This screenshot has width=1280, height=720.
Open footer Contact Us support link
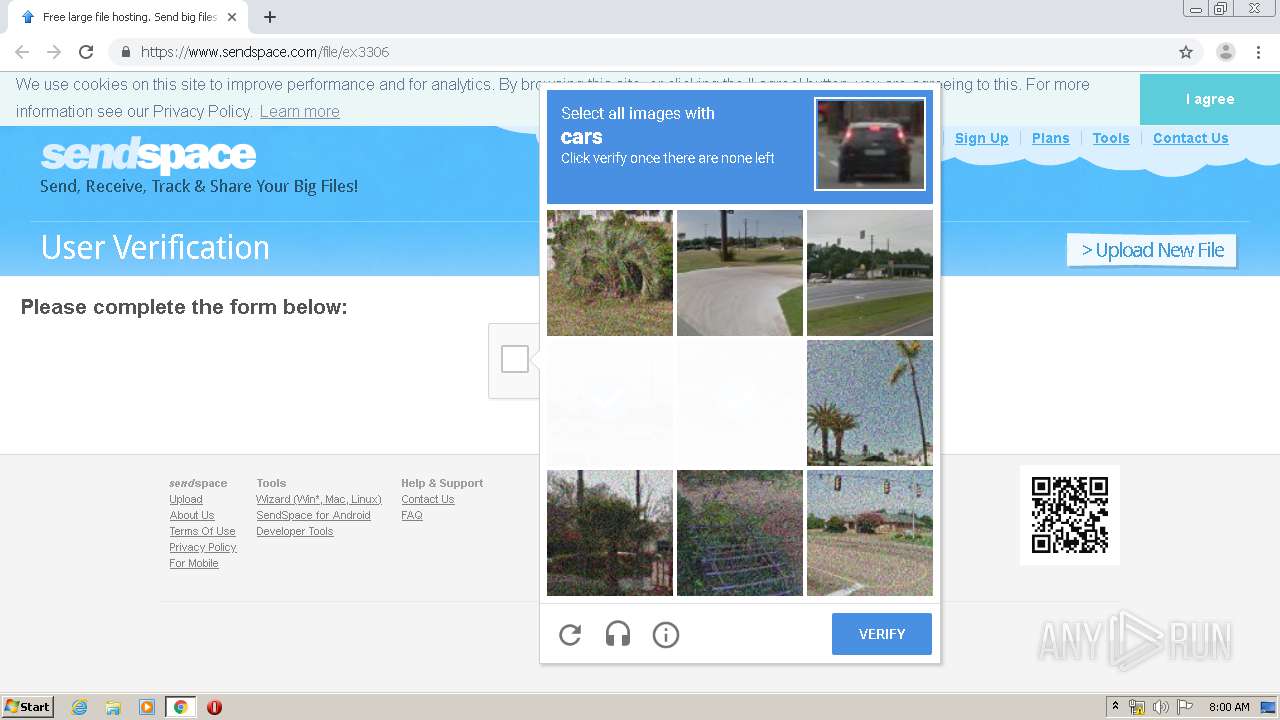pyautogui.click(x=428, y=499)
